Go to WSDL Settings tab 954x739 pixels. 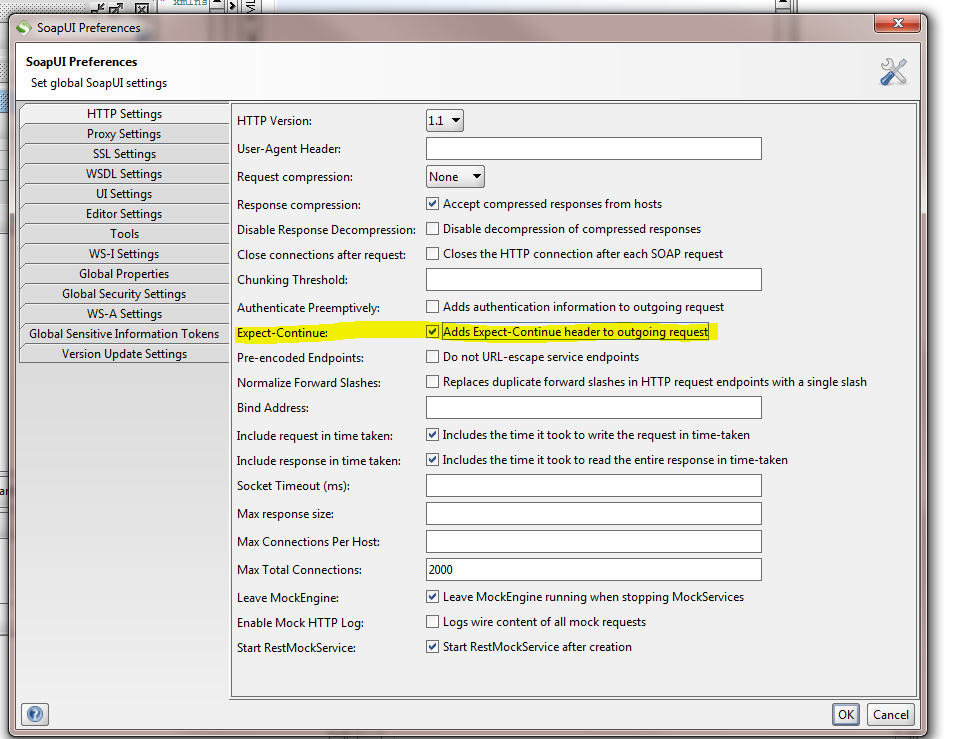[124, 174]
